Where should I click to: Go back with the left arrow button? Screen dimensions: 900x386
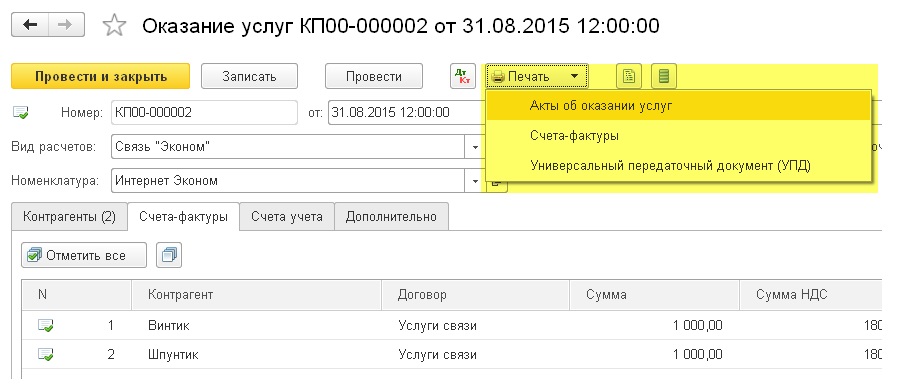coord(30,25)
